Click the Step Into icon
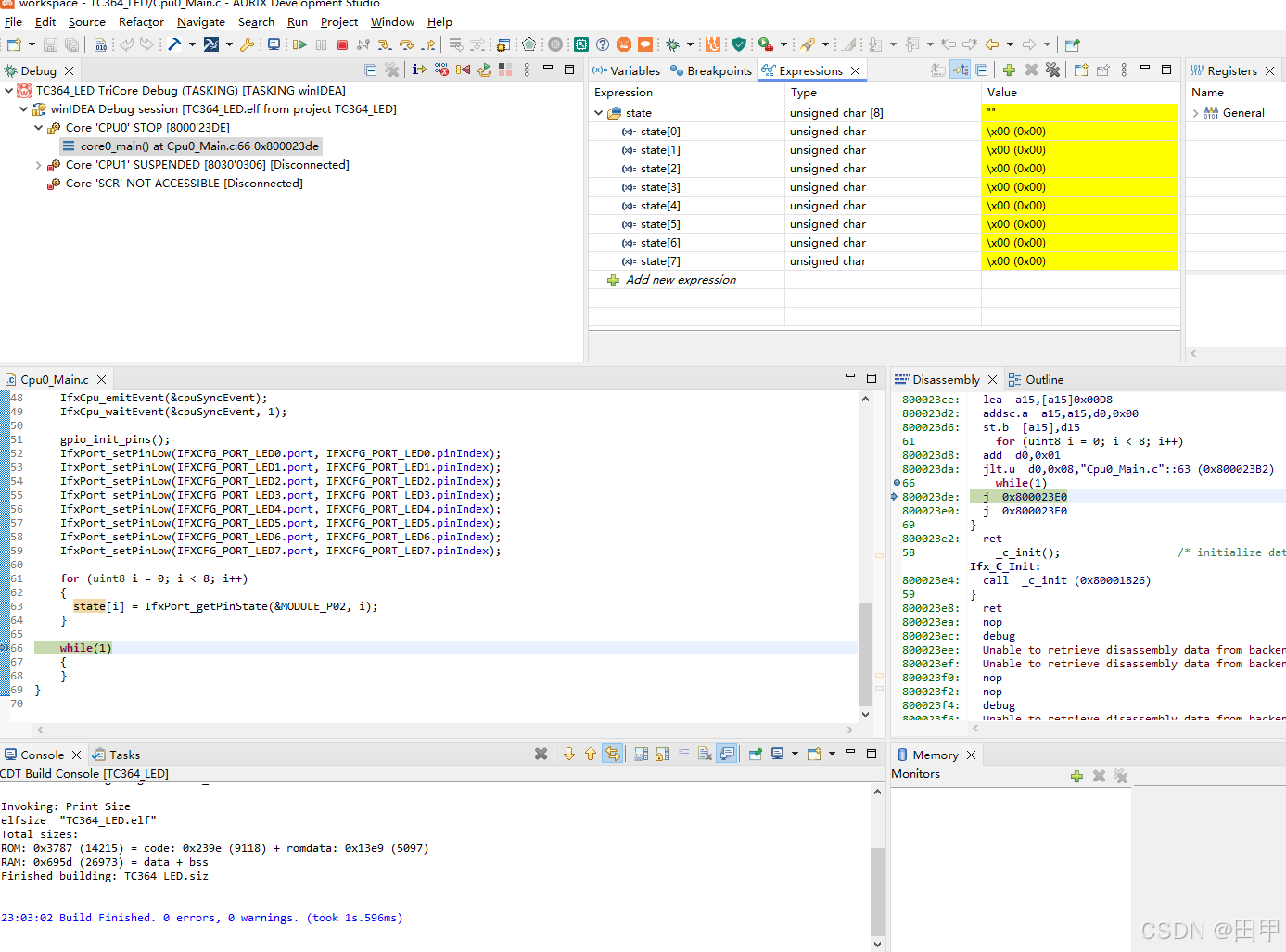 pyautogui.click(x=384, y=44)
